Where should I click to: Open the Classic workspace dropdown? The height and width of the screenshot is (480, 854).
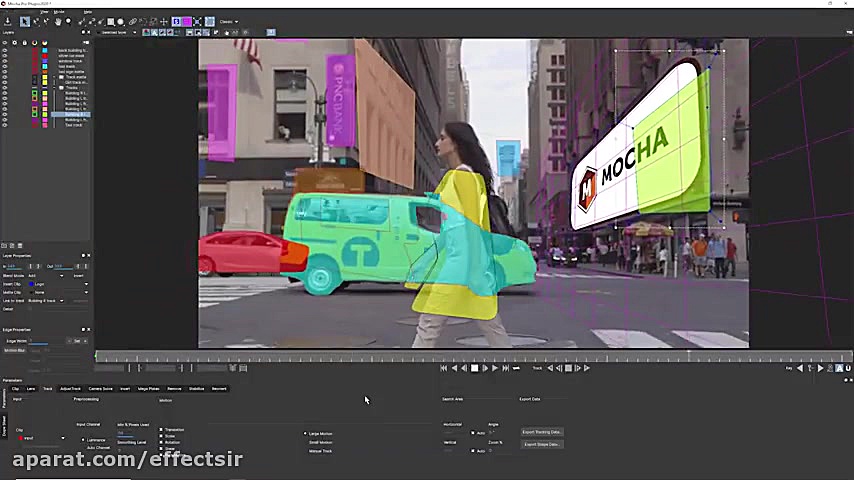pyautogui.click(x=229, y=22)
